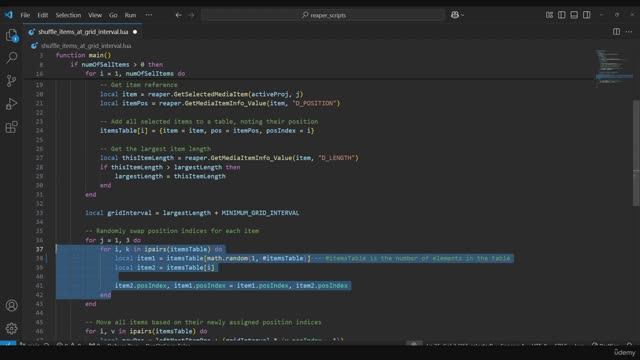Image resolution: width=640 pixels, height=360 pixels.
Task: Click 'end' keyword on line 31
Action: [91, 195]
